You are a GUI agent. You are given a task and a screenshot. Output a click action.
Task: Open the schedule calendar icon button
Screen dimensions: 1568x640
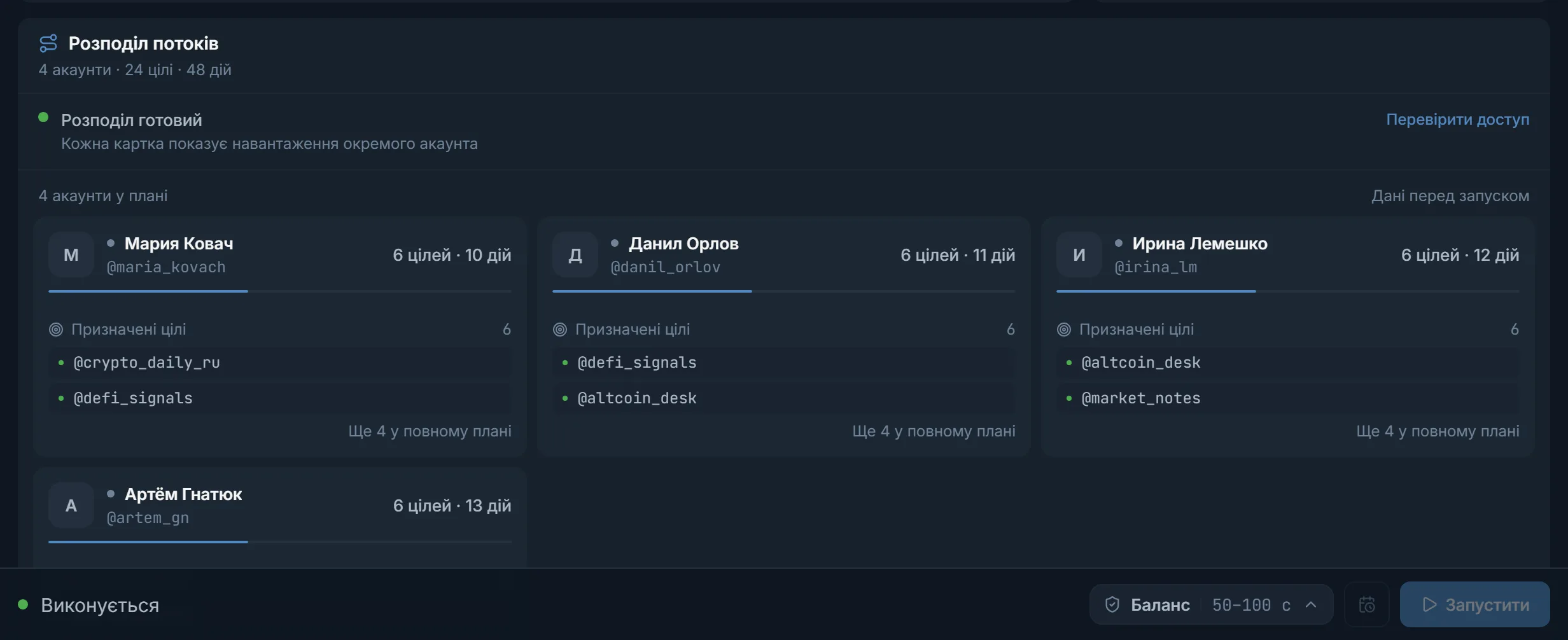[1366, 604]
